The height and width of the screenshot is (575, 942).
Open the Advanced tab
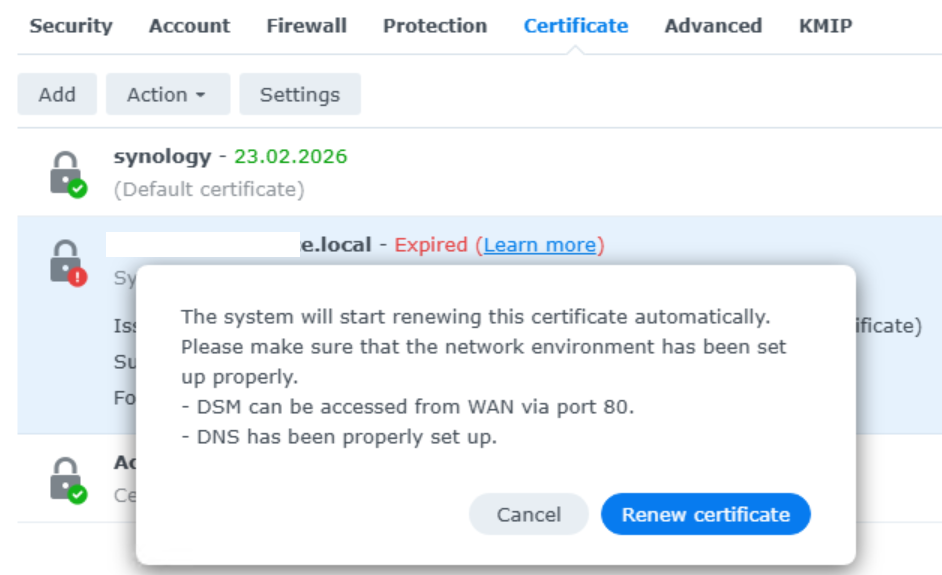[x=713, y=26]
